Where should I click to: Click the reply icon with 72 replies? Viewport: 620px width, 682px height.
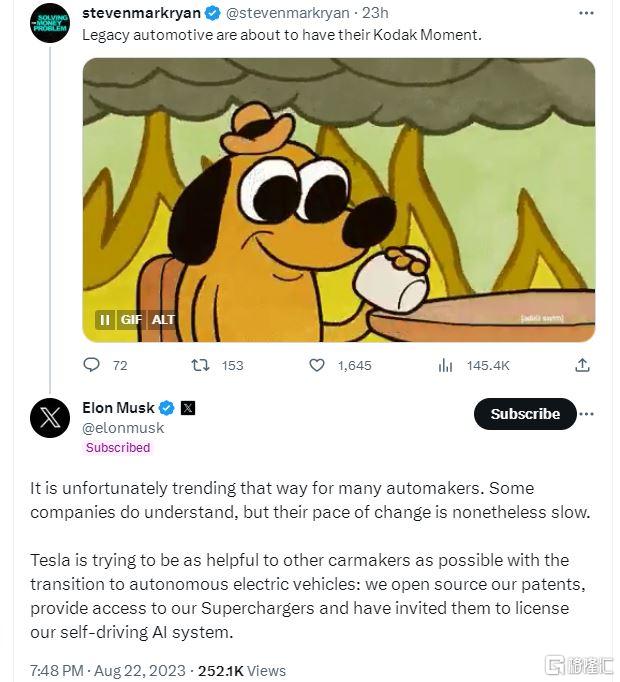pos(92,366)
